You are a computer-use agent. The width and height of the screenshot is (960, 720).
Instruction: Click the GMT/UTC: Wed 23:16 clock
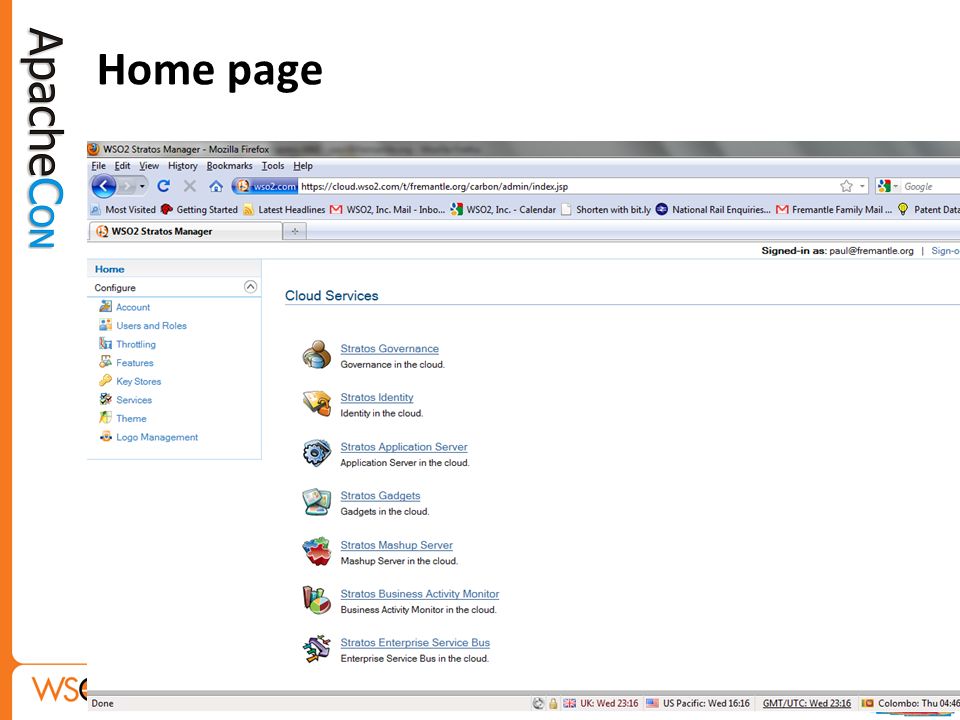click(806, 703)
